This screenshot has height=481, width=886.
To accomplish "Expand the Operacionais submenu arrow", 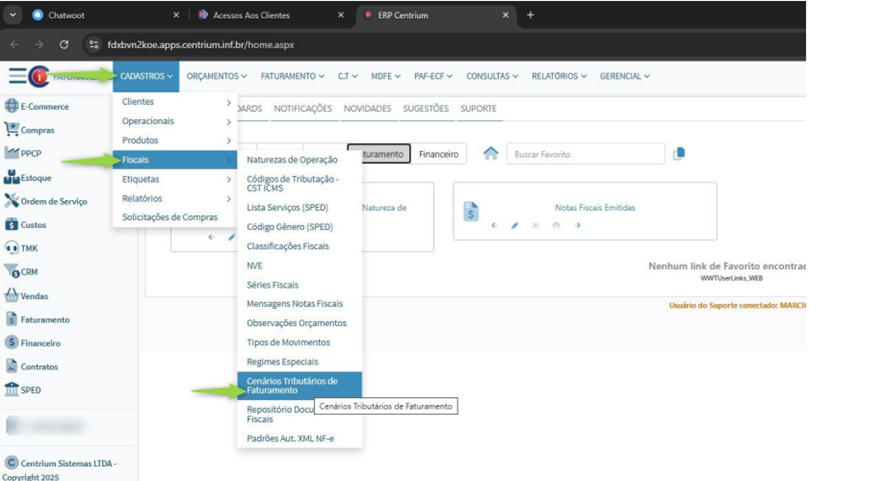I will point(228,121).
